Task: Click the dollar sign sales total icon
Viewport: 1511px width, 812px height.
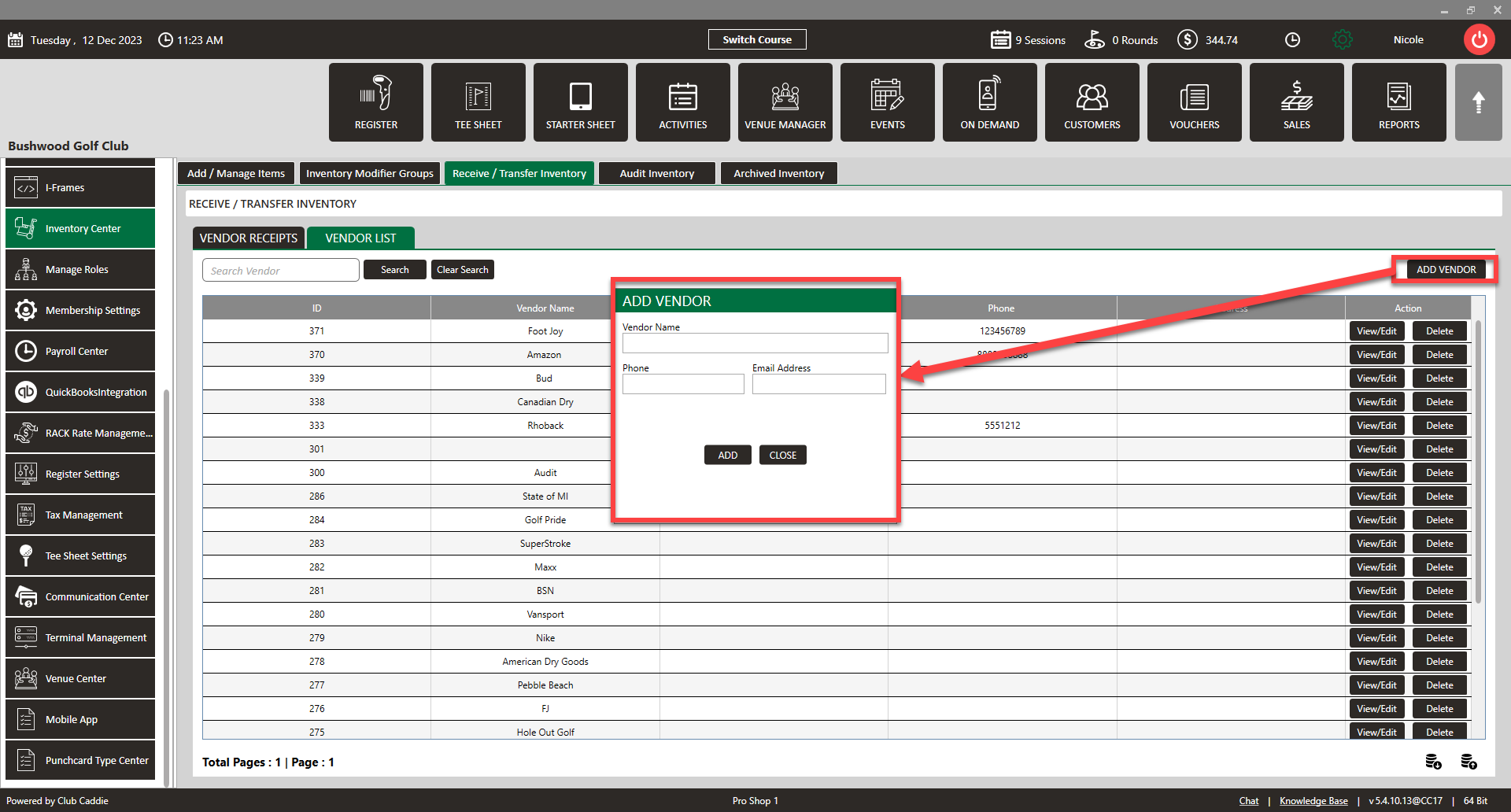Action: 1188,39
